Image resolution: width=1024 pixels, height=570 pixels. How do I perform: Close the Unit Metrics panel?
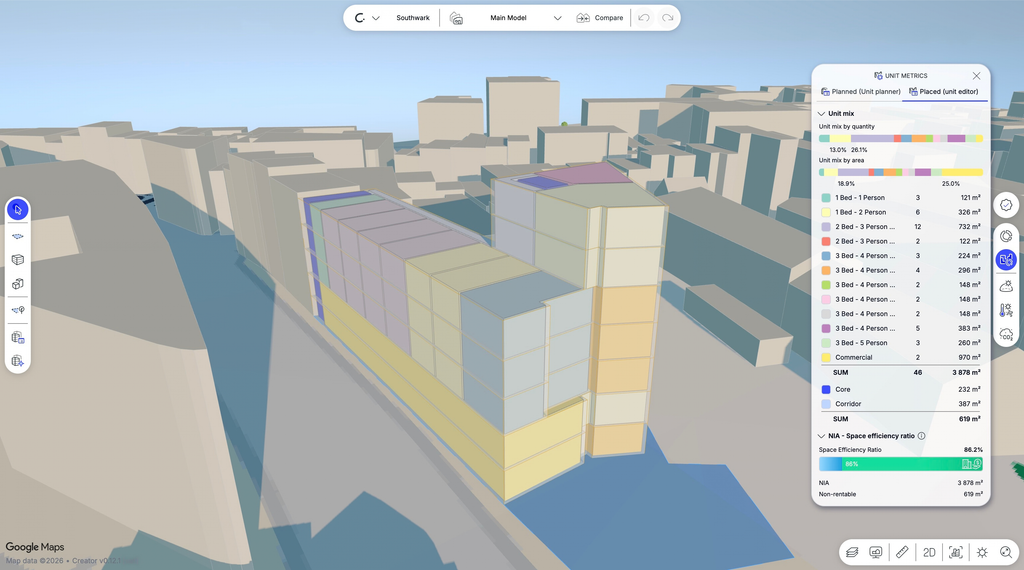click(x=976, y=76)
